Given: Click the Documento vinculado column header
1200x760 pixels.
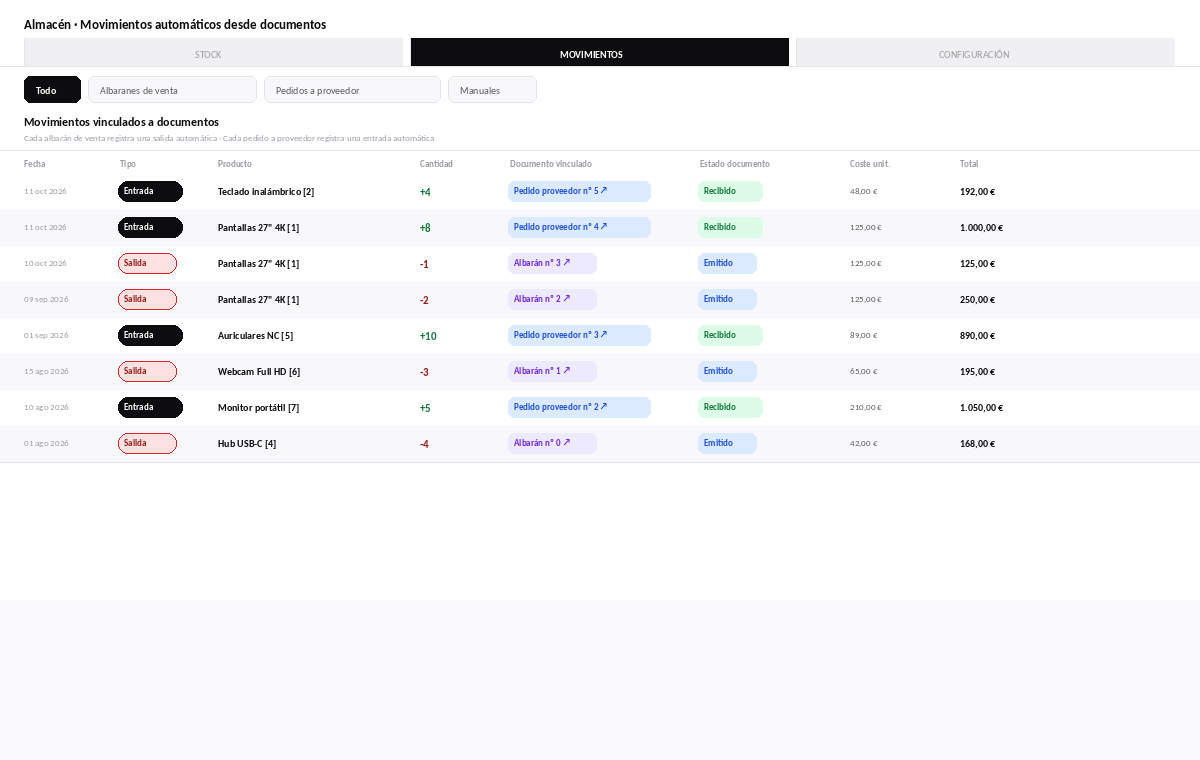Looking at the screenshot, I should coord(551,164).
